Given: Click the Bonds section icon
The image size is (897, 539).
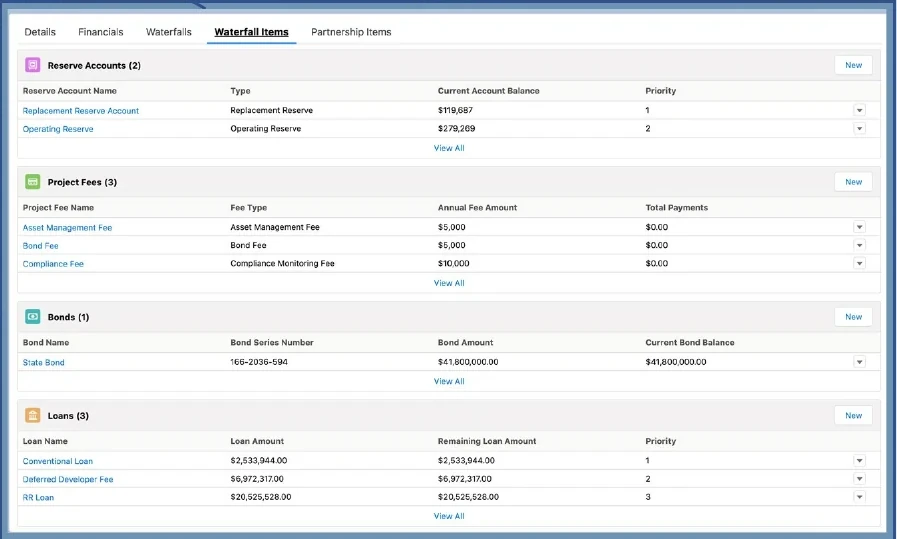Looking at the screenshot, I should tap(33, 317).
